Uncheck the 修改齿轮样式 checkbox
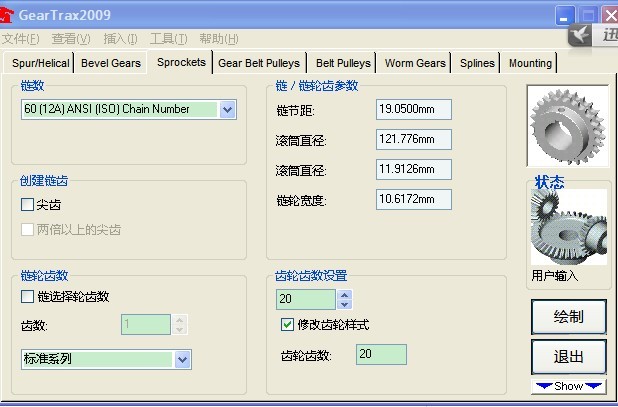 287,325
